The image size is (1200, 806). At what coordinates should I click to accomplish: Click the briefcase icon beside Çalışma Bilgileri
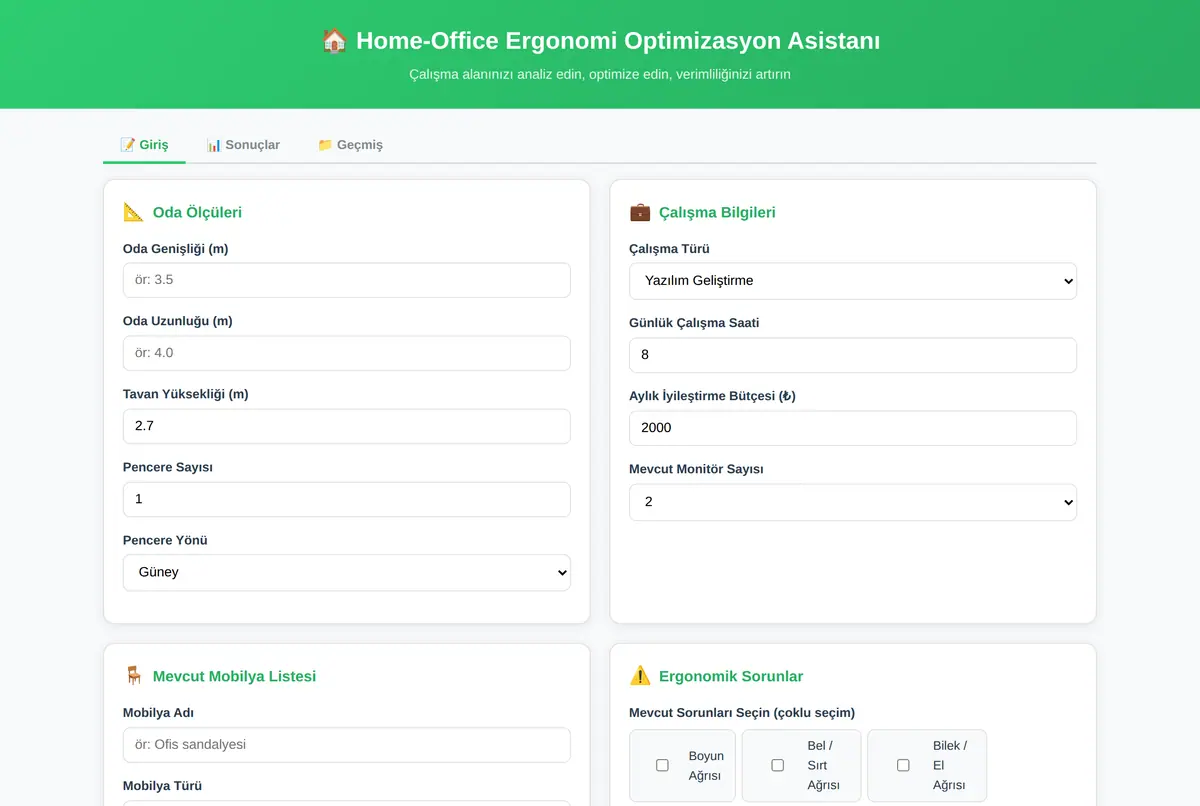tap(640, 212)
